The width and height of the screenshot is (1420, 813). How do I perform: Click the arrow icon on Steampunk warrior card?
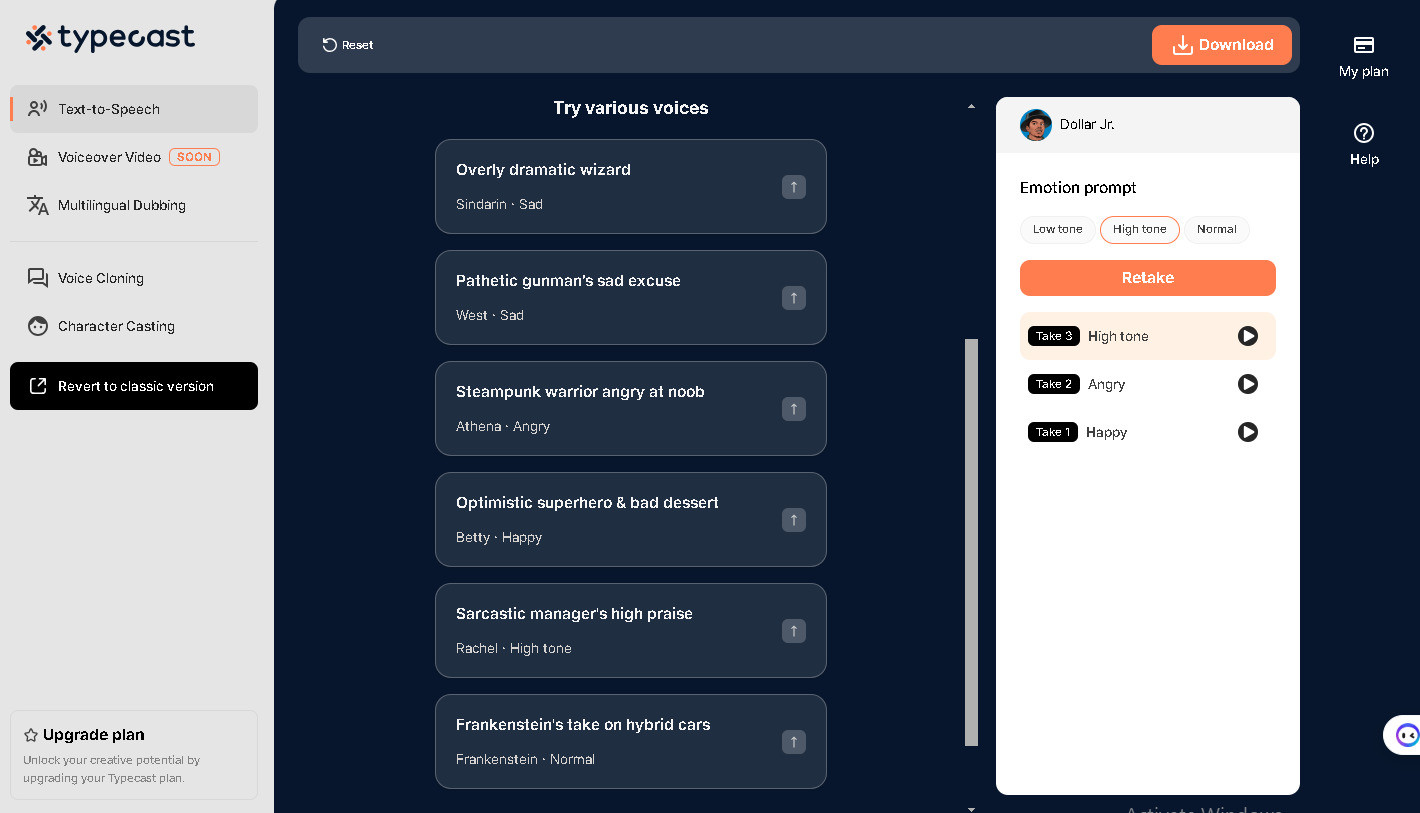click(793, 408)
